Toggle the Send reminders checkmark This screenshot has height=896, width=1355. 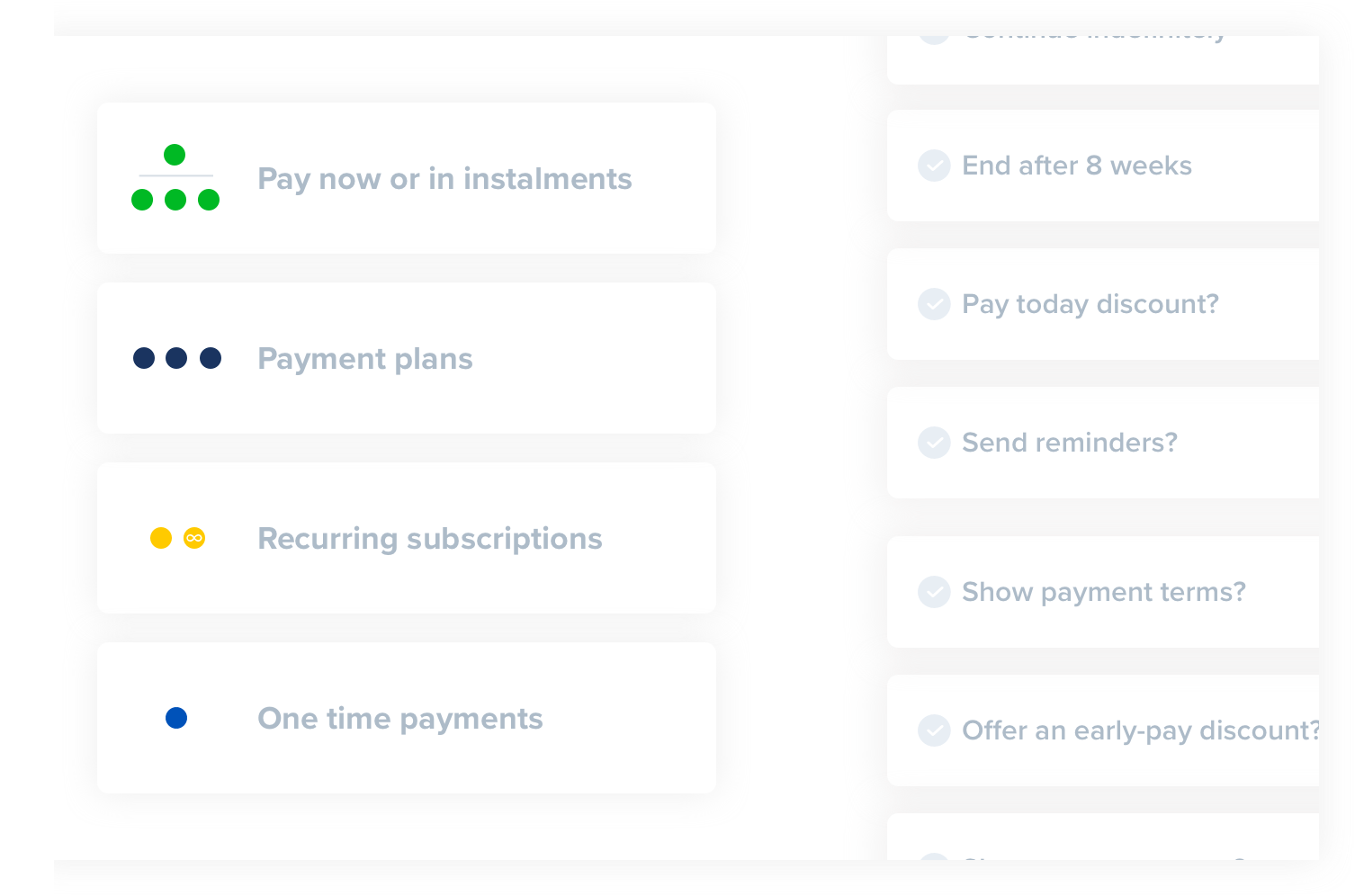(934, 443)
